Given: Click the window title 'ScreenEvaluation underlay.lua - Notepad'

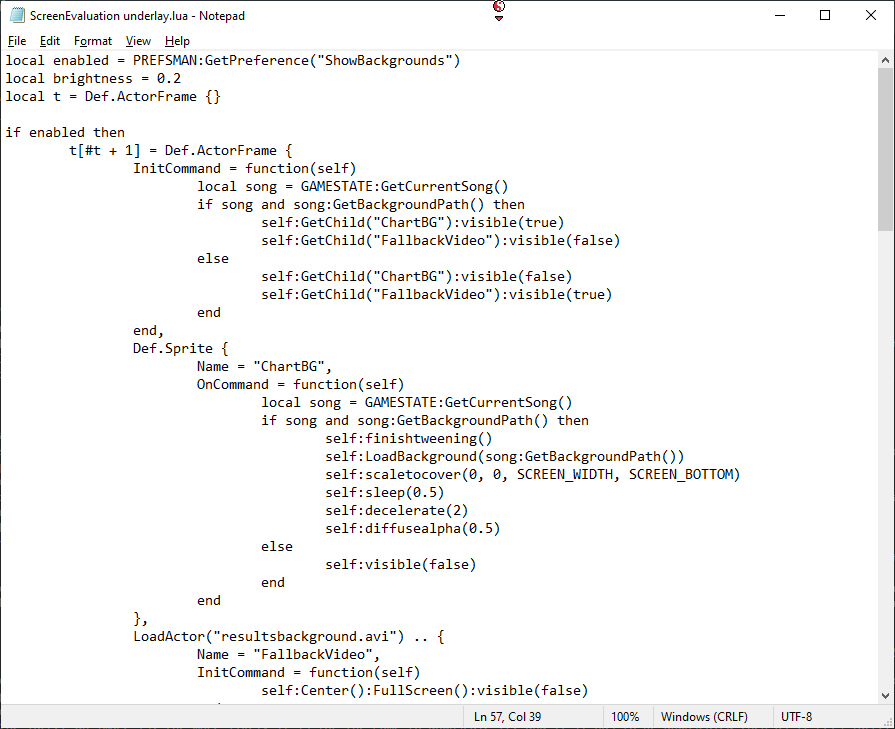Looking at the screenshot, I should tap(137, 16).
